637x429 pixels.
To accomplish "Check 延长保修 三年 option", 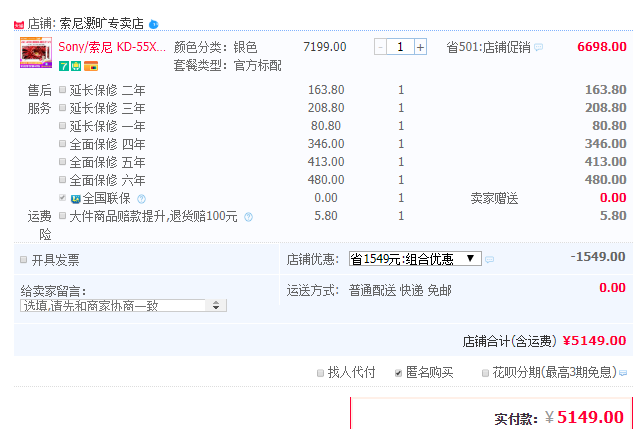I will coord(62,107).
